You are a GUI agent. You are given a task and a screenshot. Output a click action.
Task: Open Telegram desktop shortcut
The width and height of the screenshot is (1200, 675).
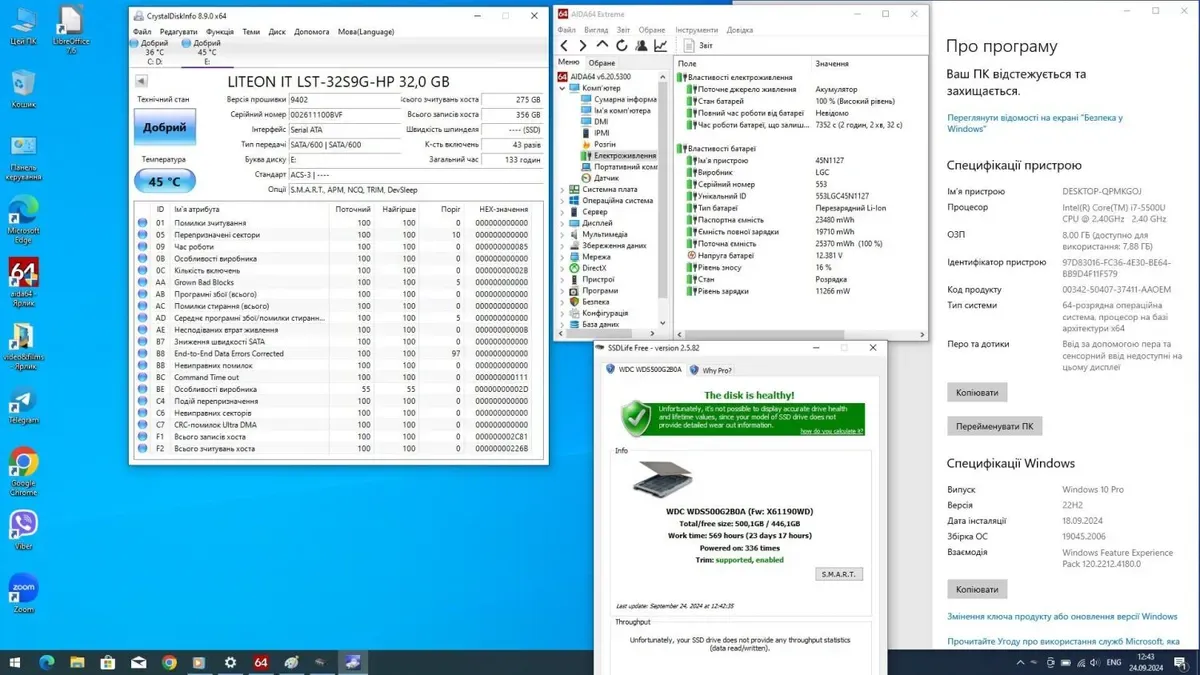(x=23, y=406)
